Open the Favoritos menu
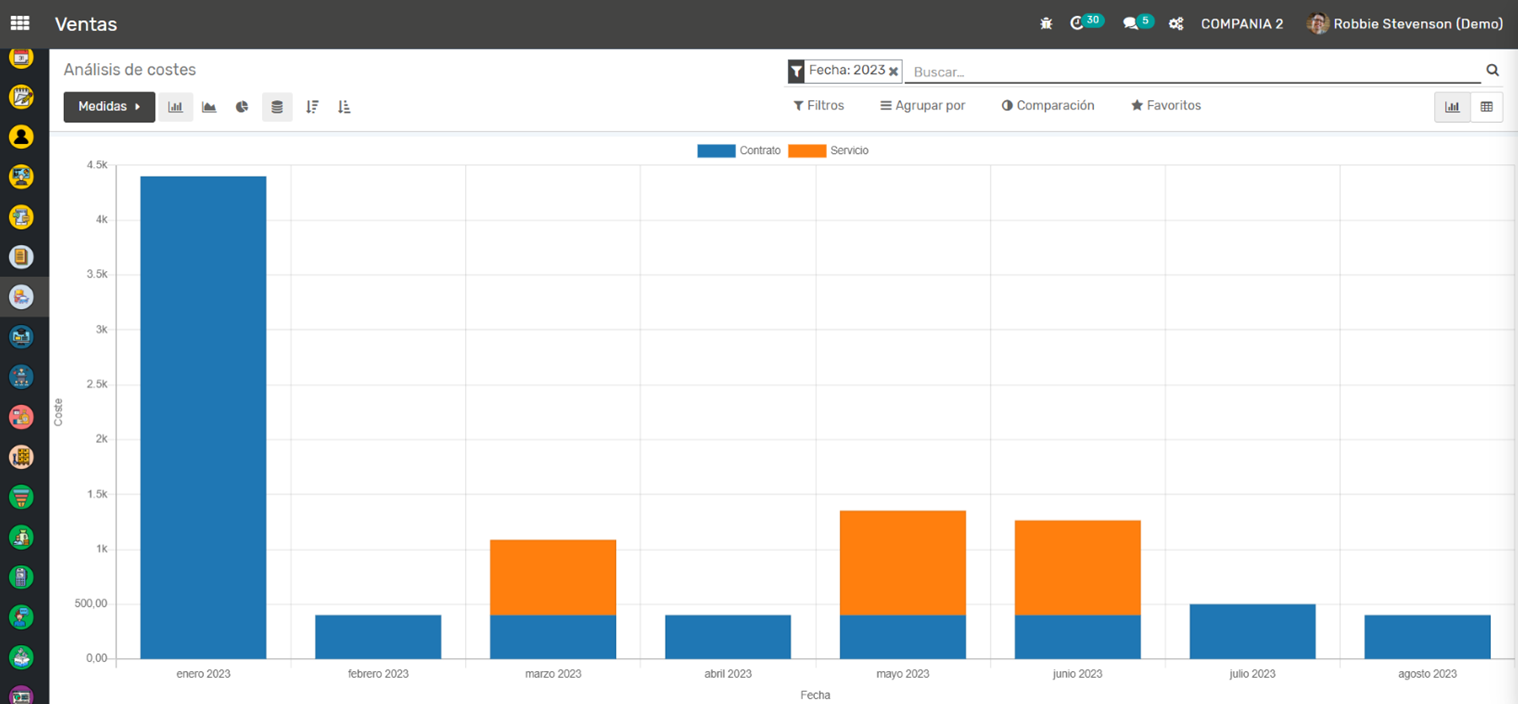Image resolution: width=1518 pixels, height=704 pixels. [1166, 105]
